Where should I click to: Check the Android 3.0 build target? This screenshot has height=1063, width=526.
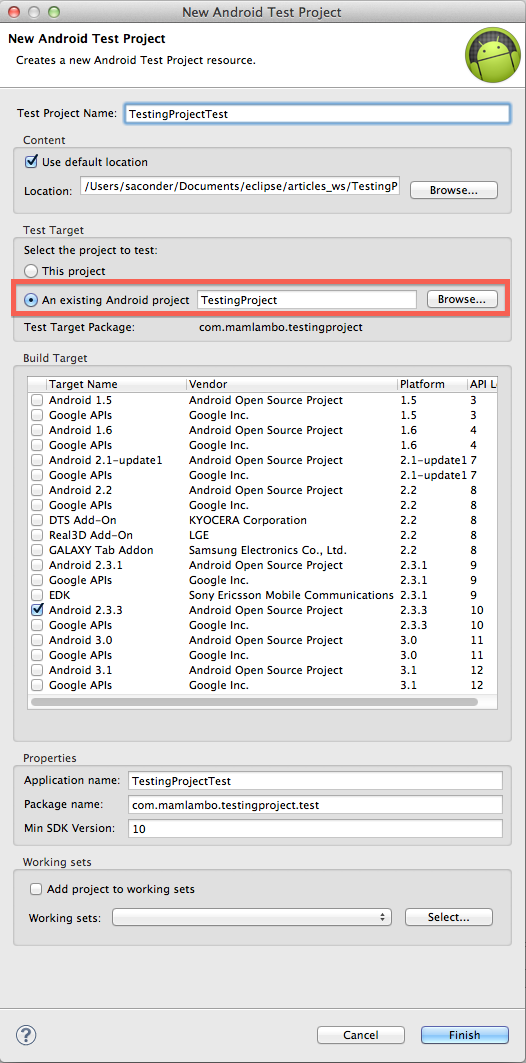pyautogui.click(x=37, y=640)
